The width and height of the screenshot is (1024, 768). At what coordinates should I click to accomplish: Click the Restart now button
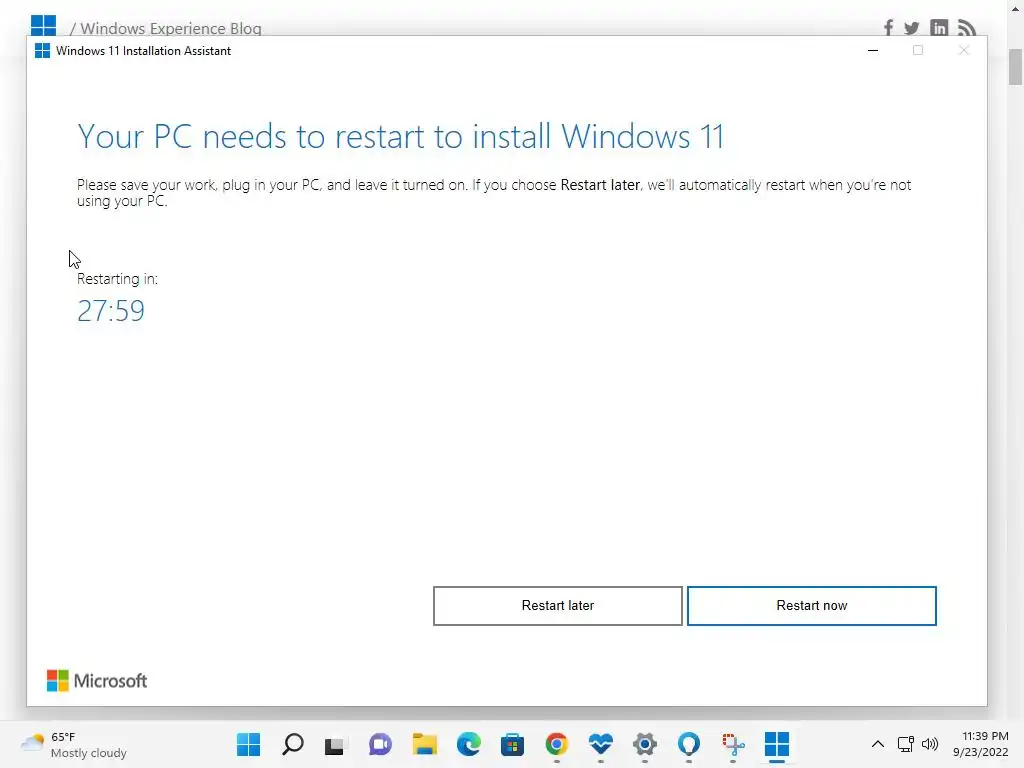[812, 606]
